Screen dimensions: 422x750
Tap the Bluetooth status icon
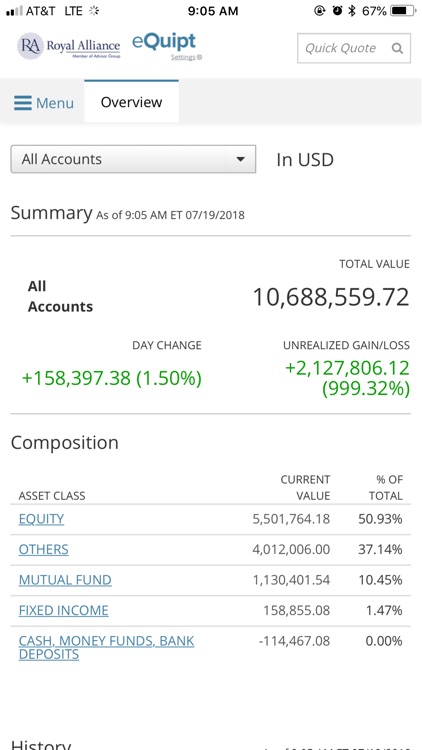coord(352,11)
